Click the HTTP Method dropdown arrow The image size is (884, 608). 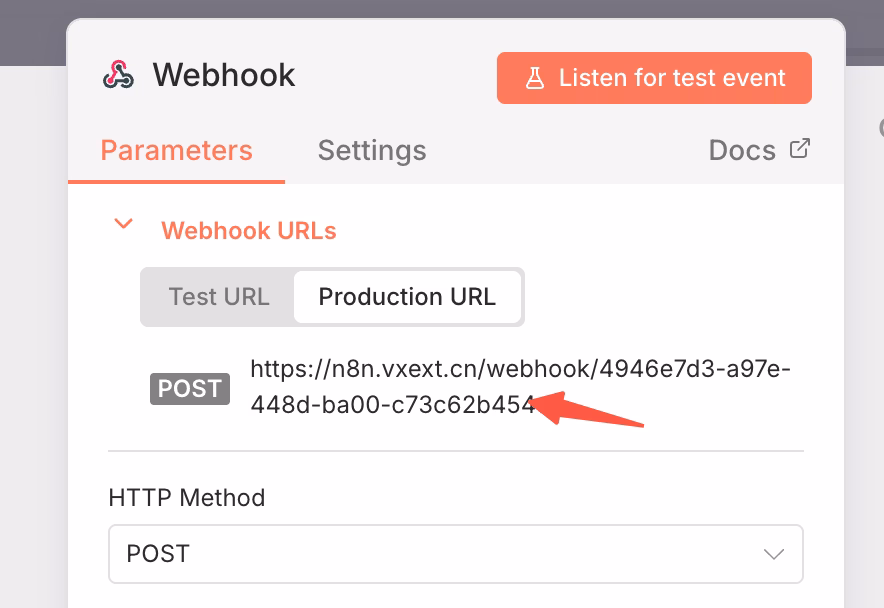click(x=773, y=553)
